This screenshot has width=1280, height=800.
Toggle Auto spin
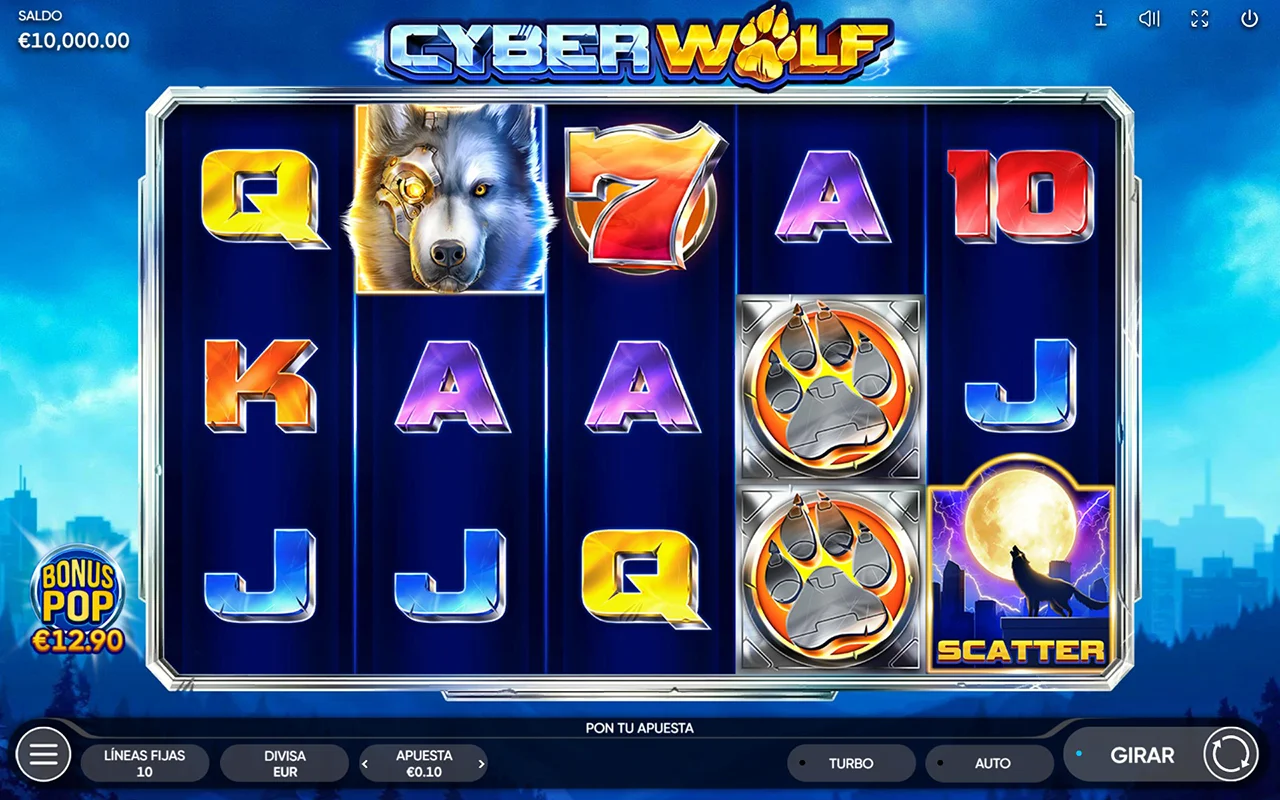pos(989,763)
